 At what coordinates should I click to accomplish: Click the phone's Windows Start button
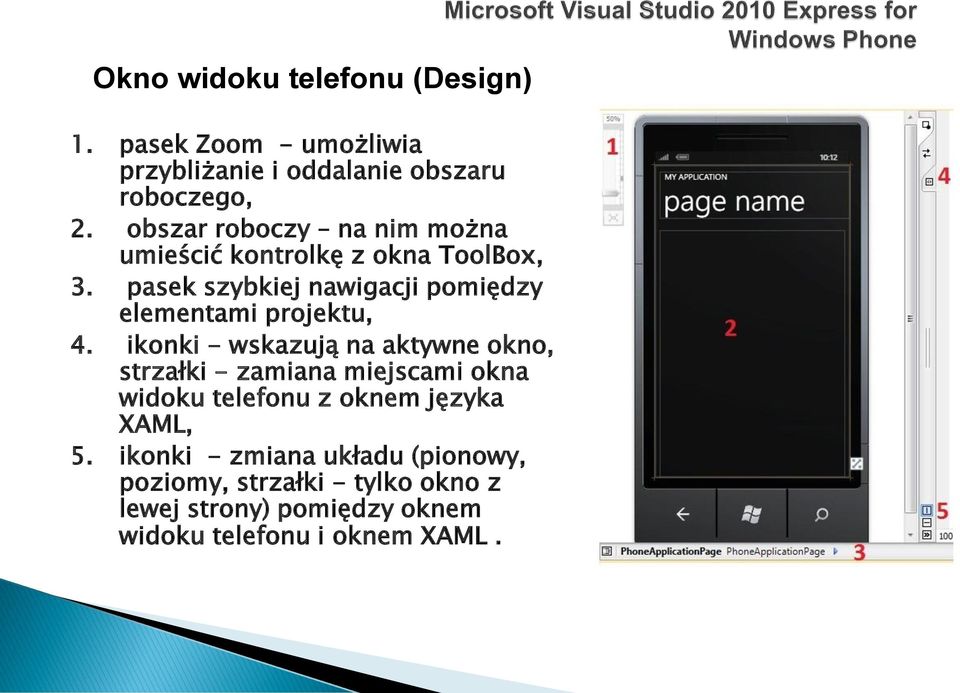(751, 514)
